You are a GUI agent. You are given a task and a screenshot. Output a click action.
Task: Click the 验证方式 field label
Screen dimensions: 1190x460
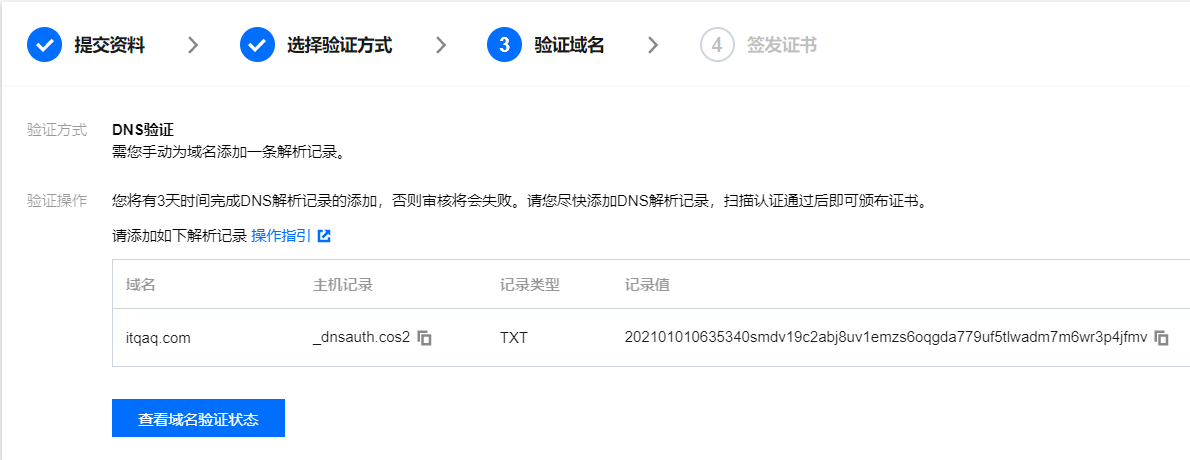click(57, 130)
